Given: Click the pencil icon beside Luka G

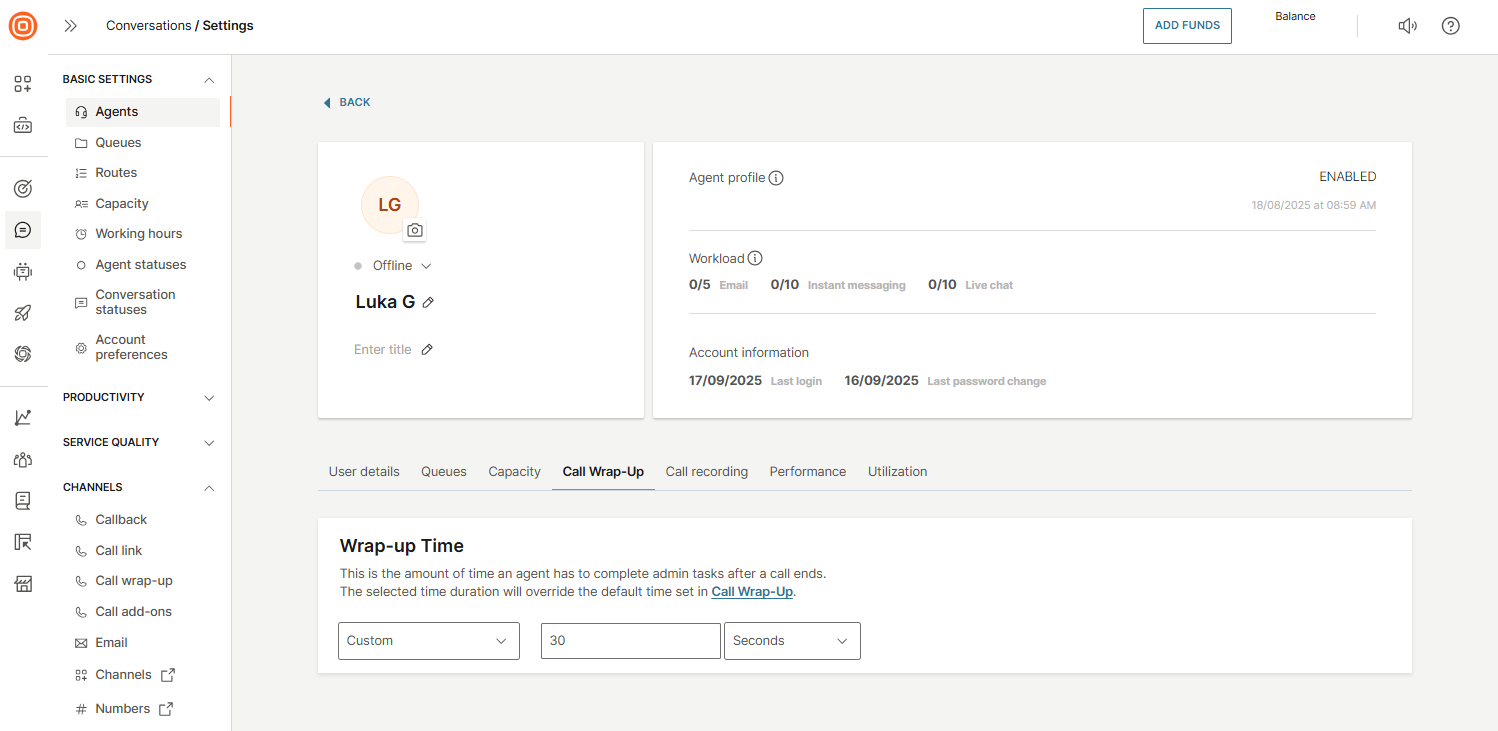Looking at the screenshot, I should click(x=428, y=302).
